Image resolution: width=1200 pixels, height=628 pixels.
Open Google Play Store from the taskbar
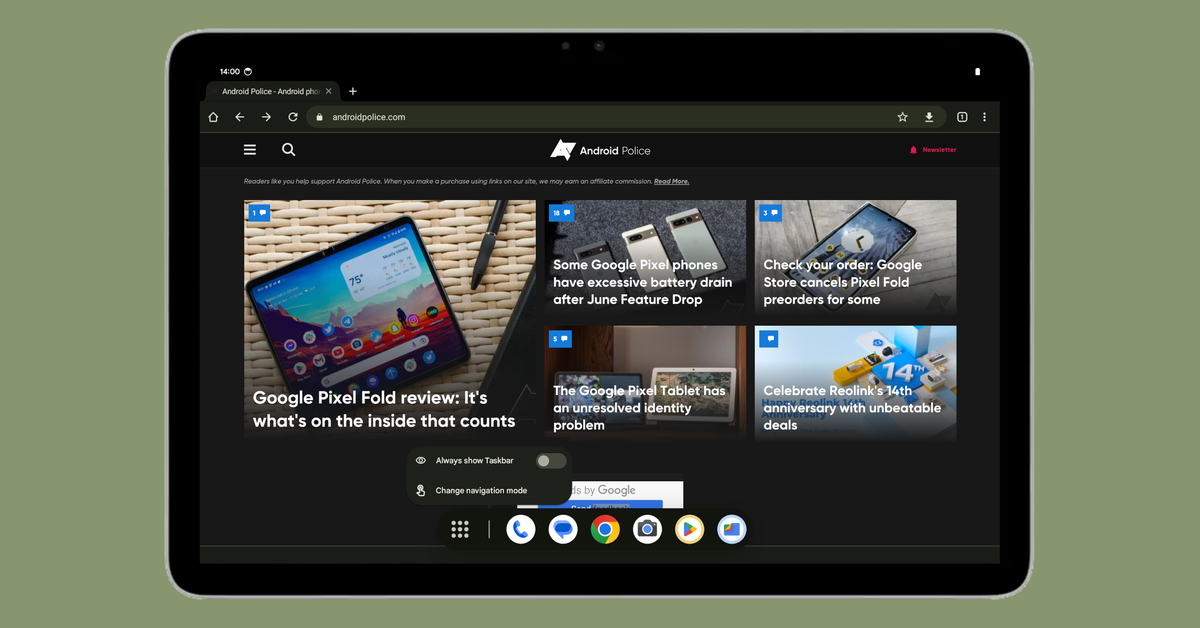[x=689, y=529]
